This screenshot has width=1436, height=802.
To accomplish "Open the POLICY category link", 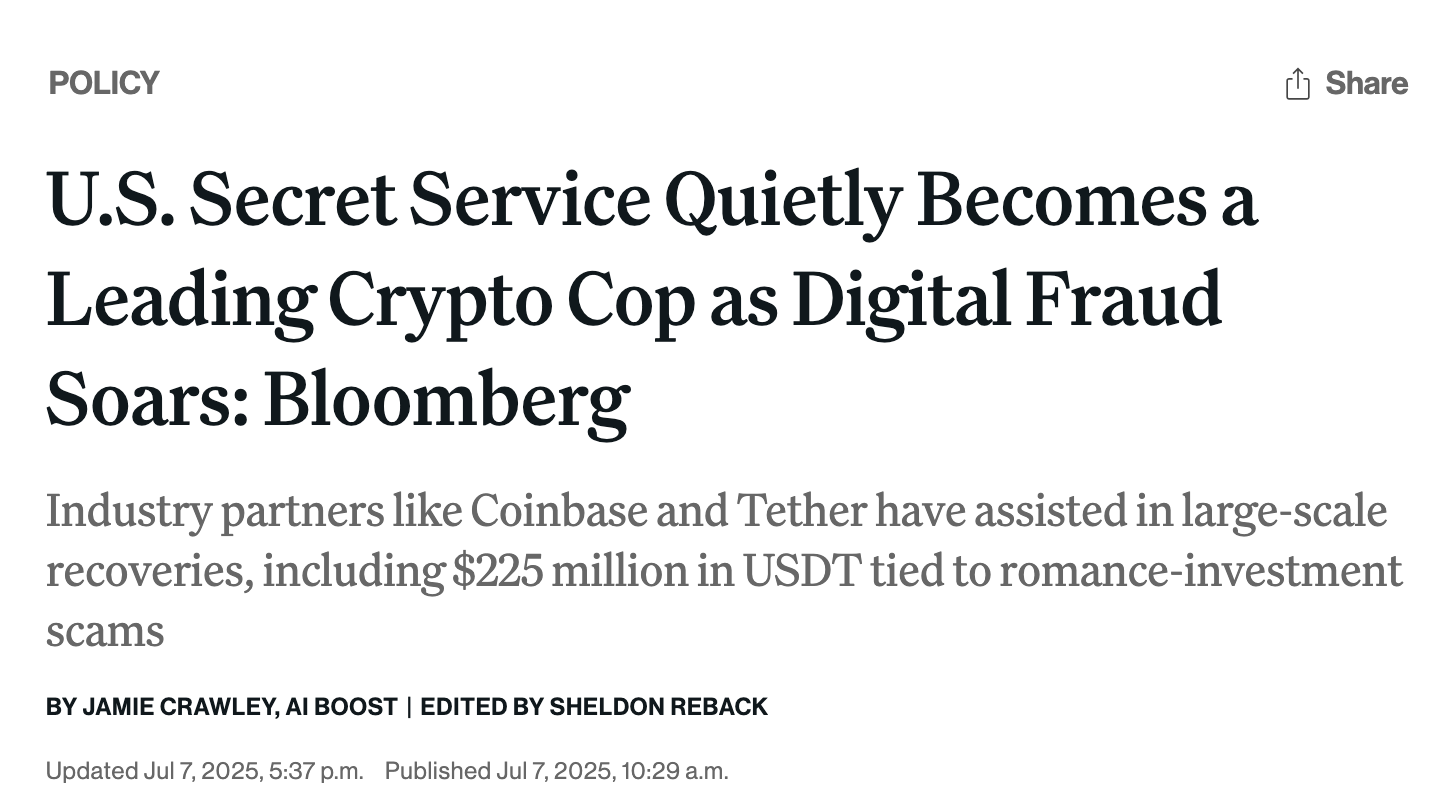I will tap(104, 83).
